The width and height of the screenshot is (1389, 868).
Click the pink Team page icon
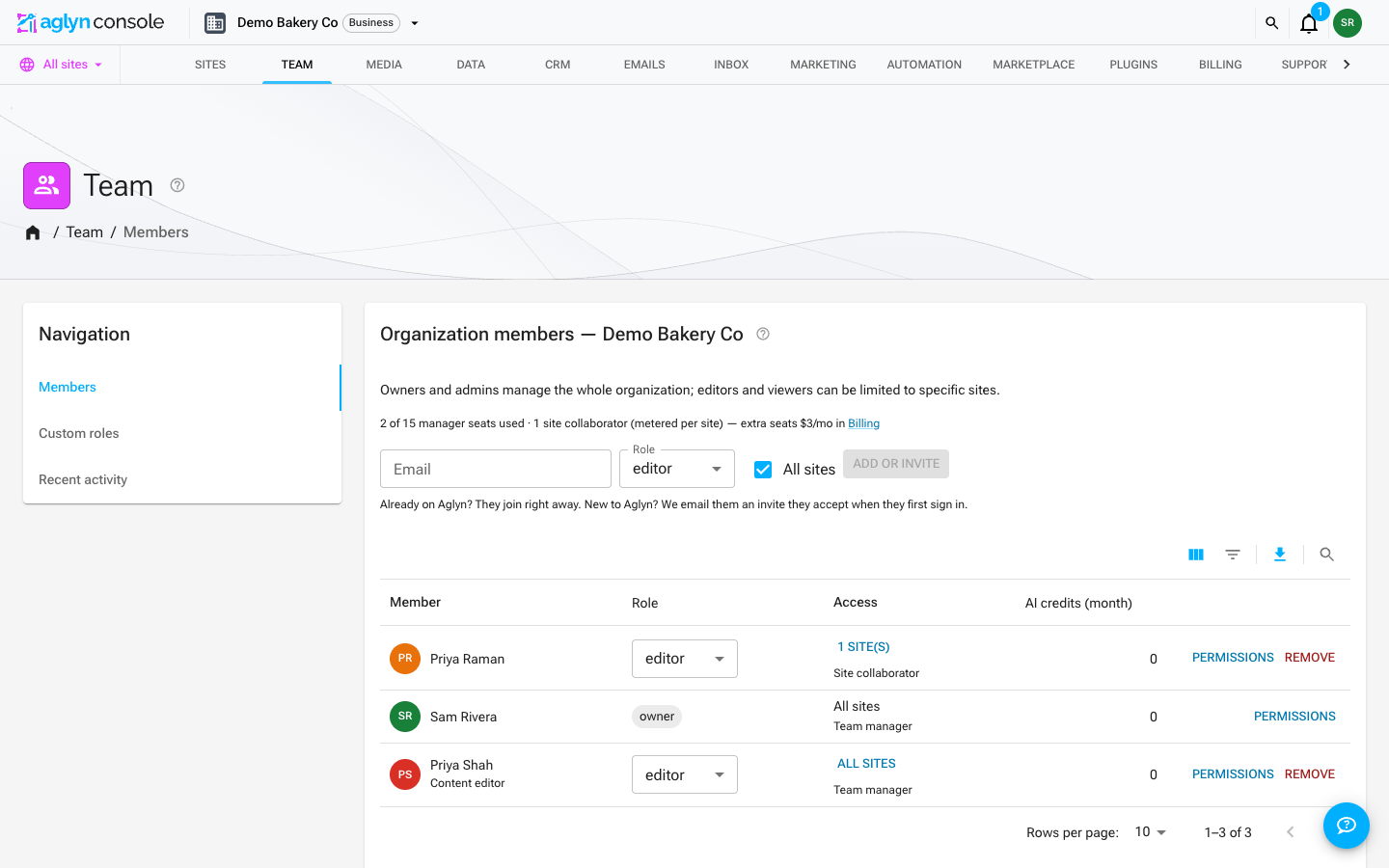[x=46, y=185]
